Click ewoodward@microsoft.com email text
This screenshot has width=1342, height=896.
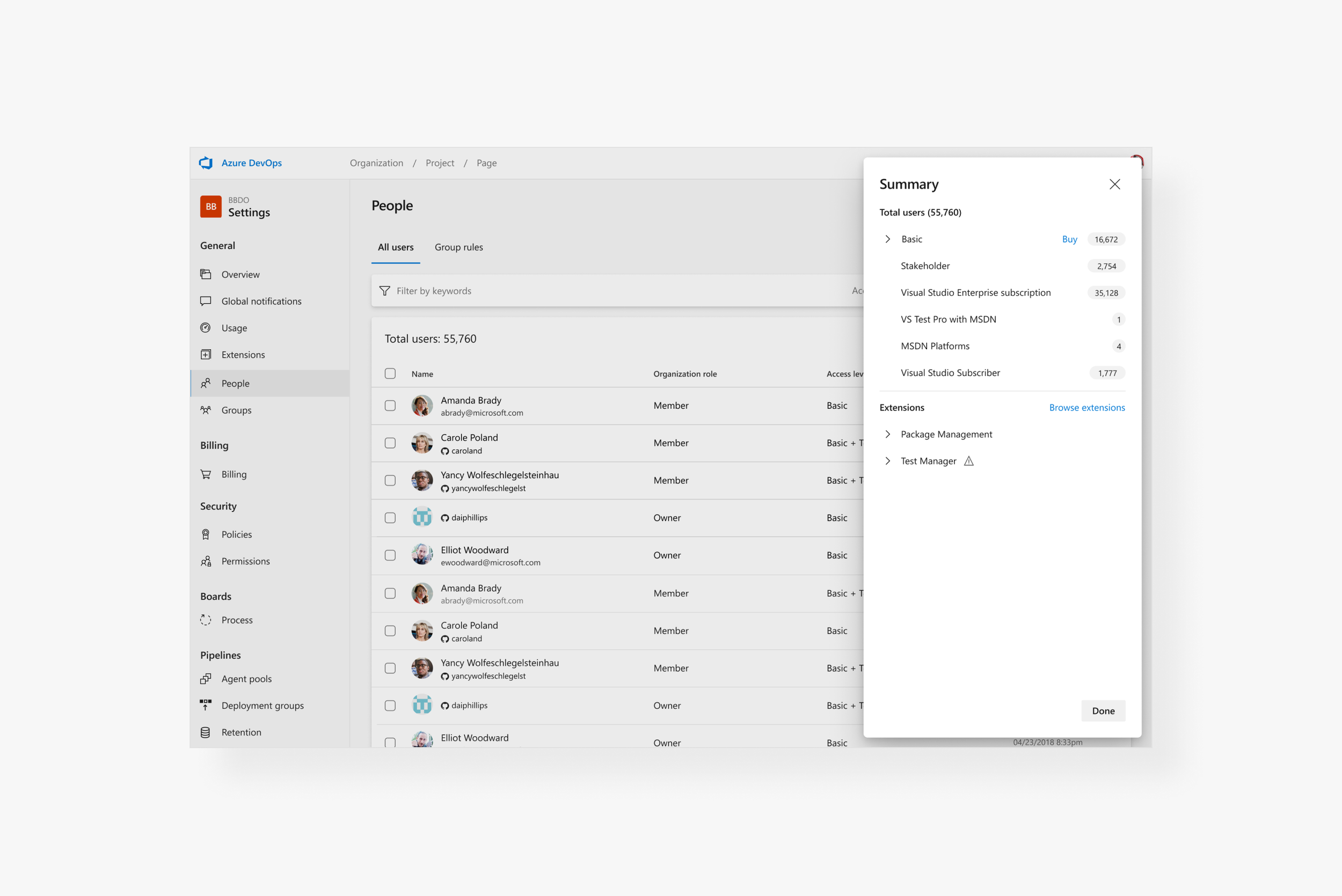tap(491, 562)
